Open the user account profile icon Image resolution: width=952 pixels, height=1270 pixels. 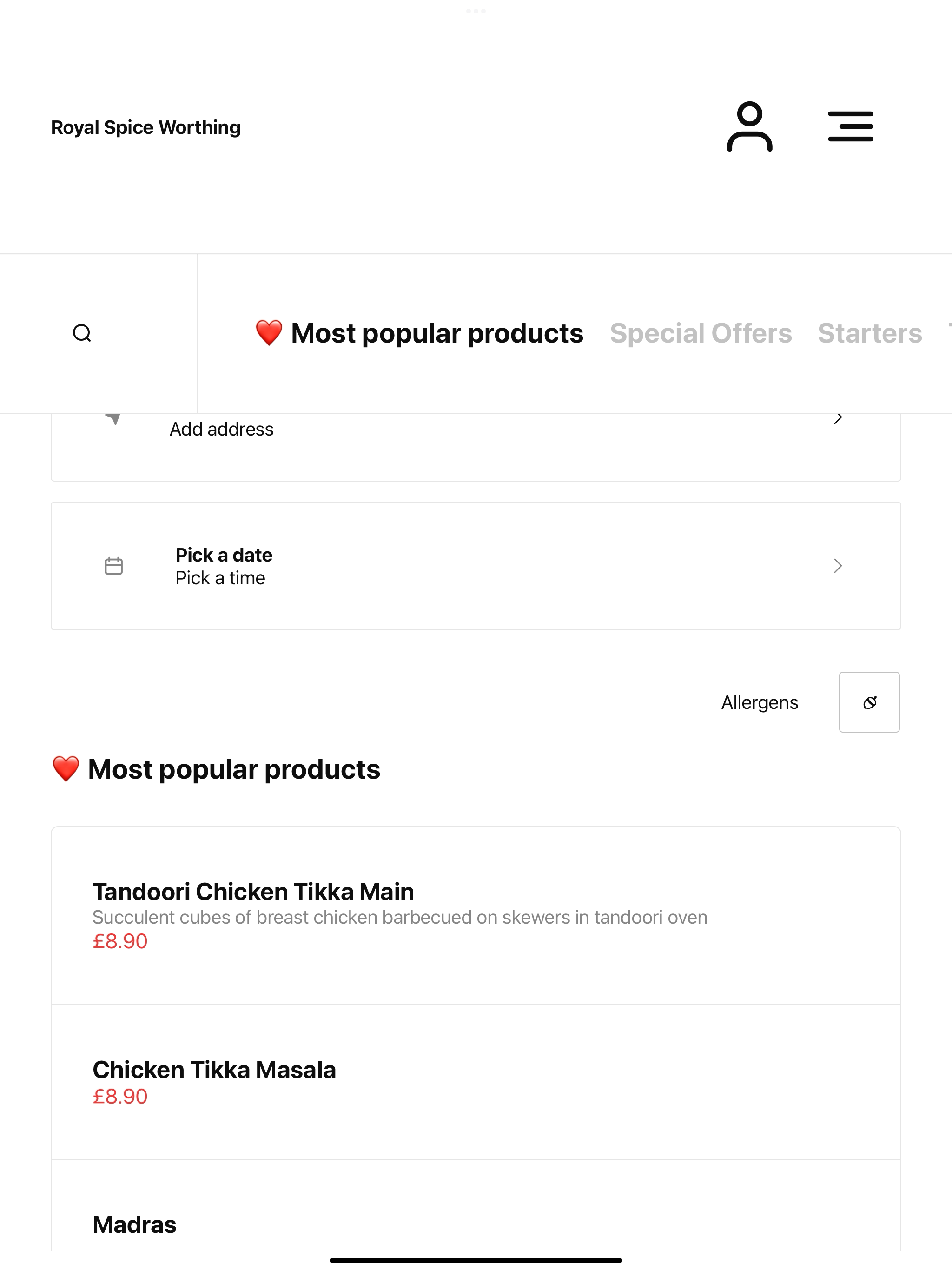point(749,126)
